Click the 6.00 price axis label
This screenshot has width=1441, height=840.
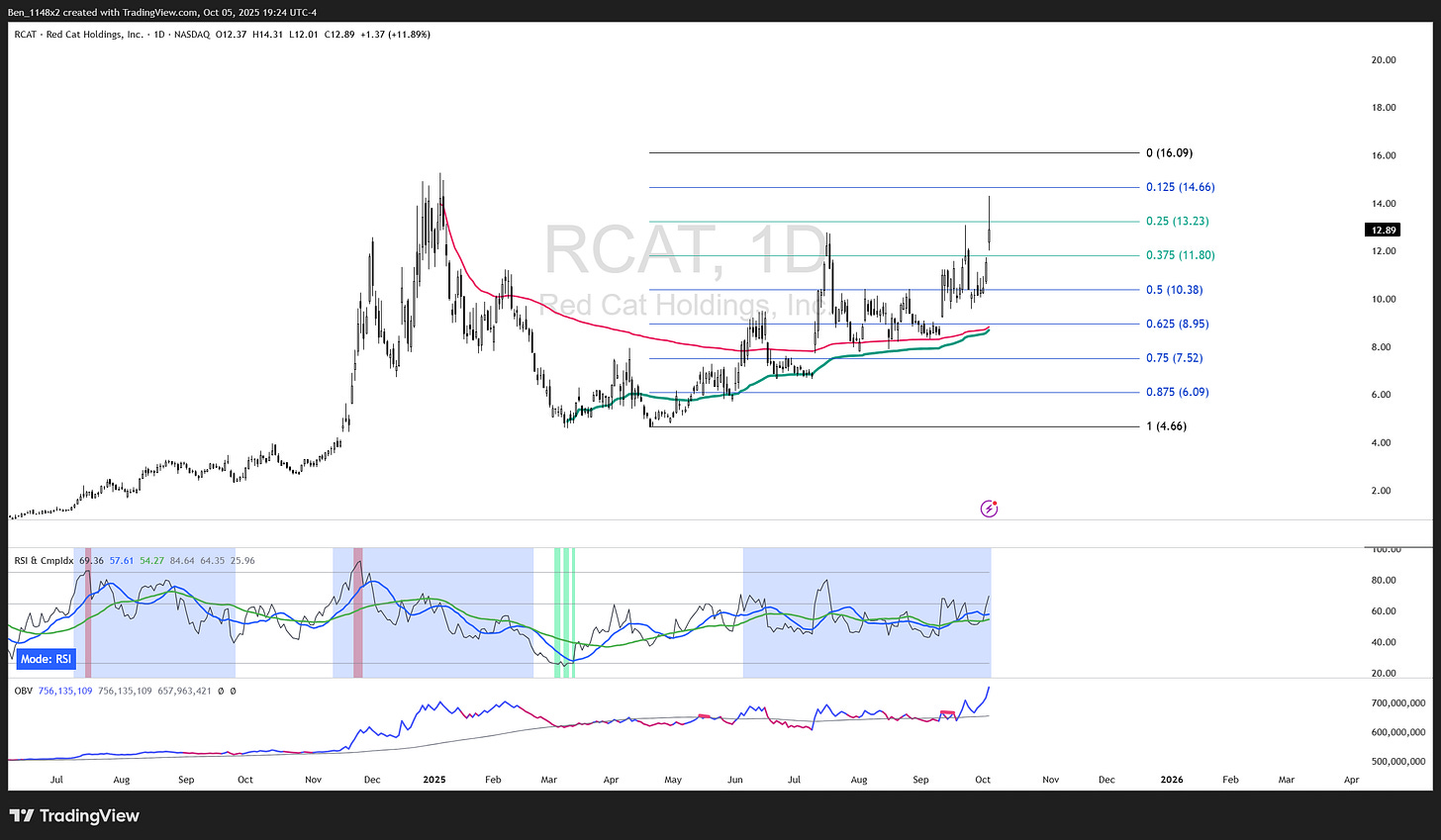1383,395
